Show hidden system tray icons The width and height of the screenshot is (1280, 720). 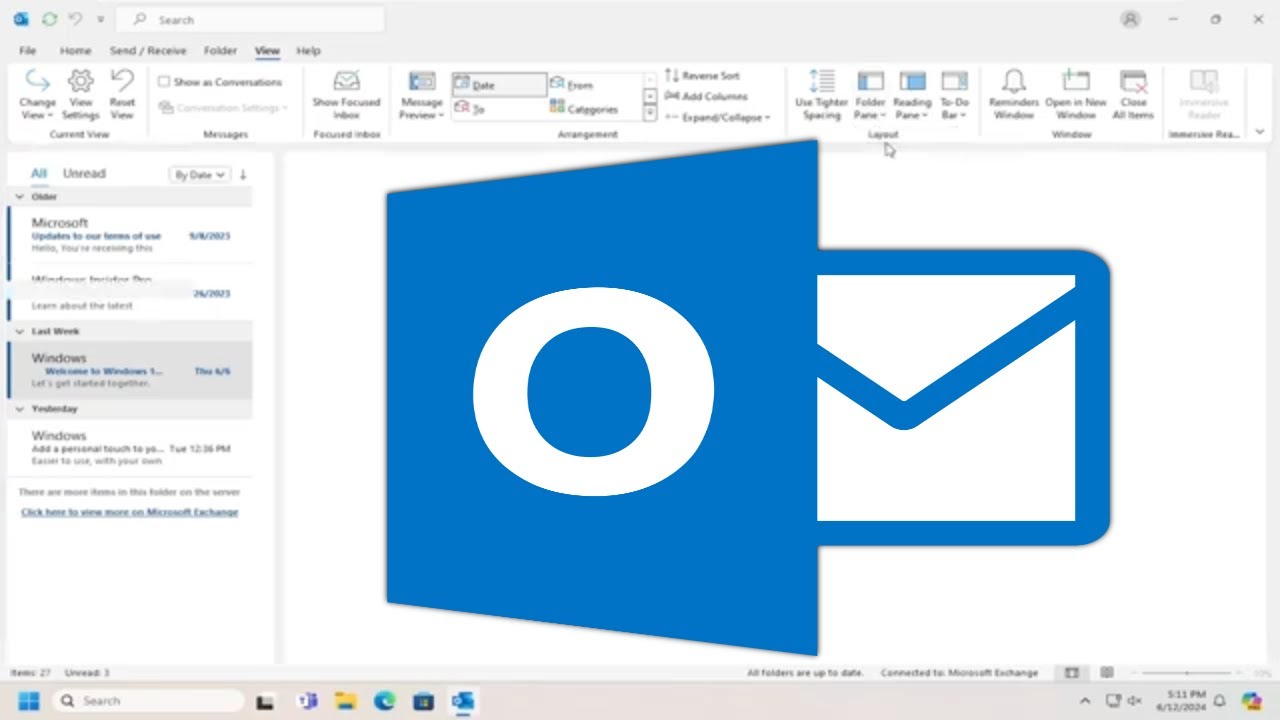pos(1086,701)
